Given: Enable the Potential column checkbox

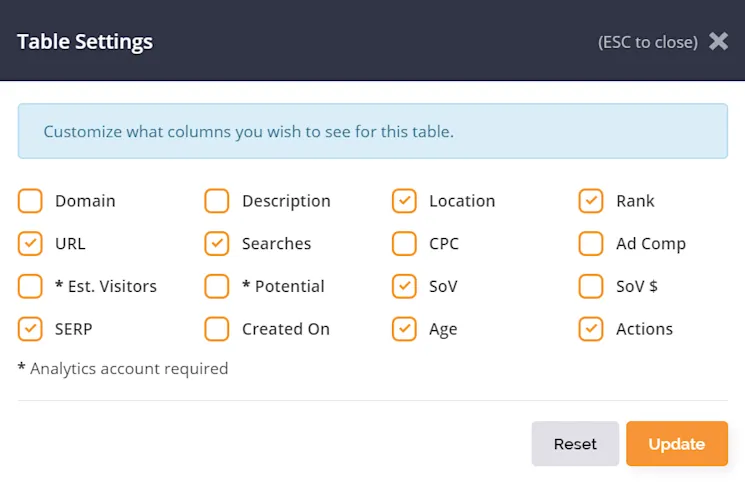Looking at the screenshot, I should click(217, 286).
